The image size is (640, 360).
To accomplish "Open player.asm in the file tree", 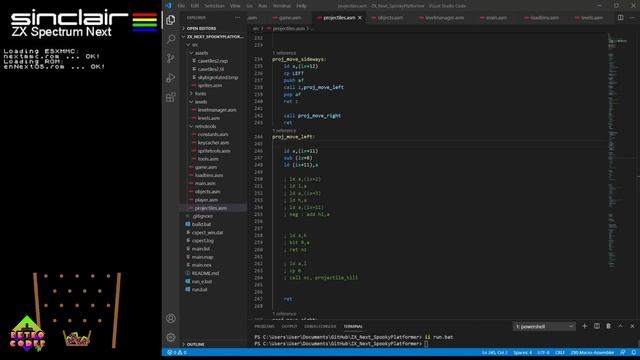I will (x=206, y=200).
